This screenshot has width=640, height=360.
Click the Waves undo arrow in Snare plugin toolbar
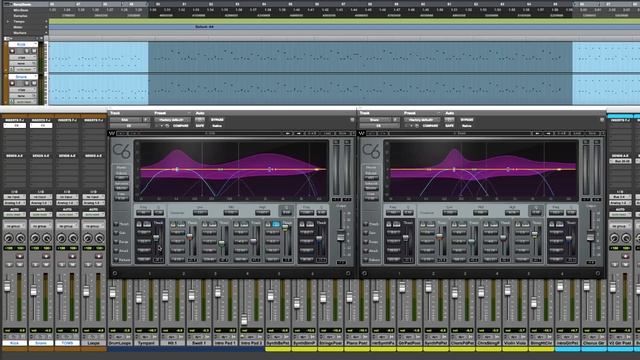[371, 133]
